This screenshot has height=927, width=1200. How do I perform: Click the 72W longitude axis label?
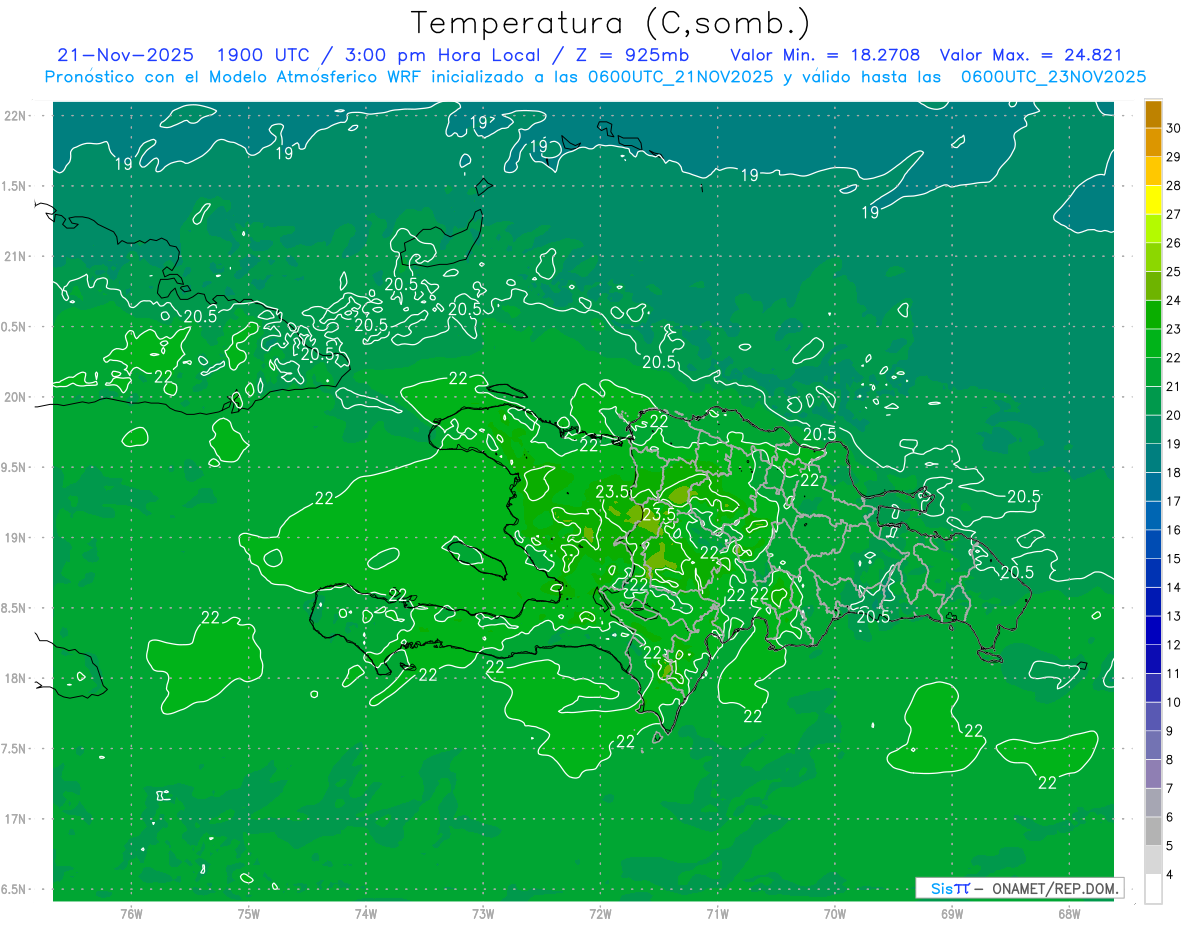[x=600, y=913]
